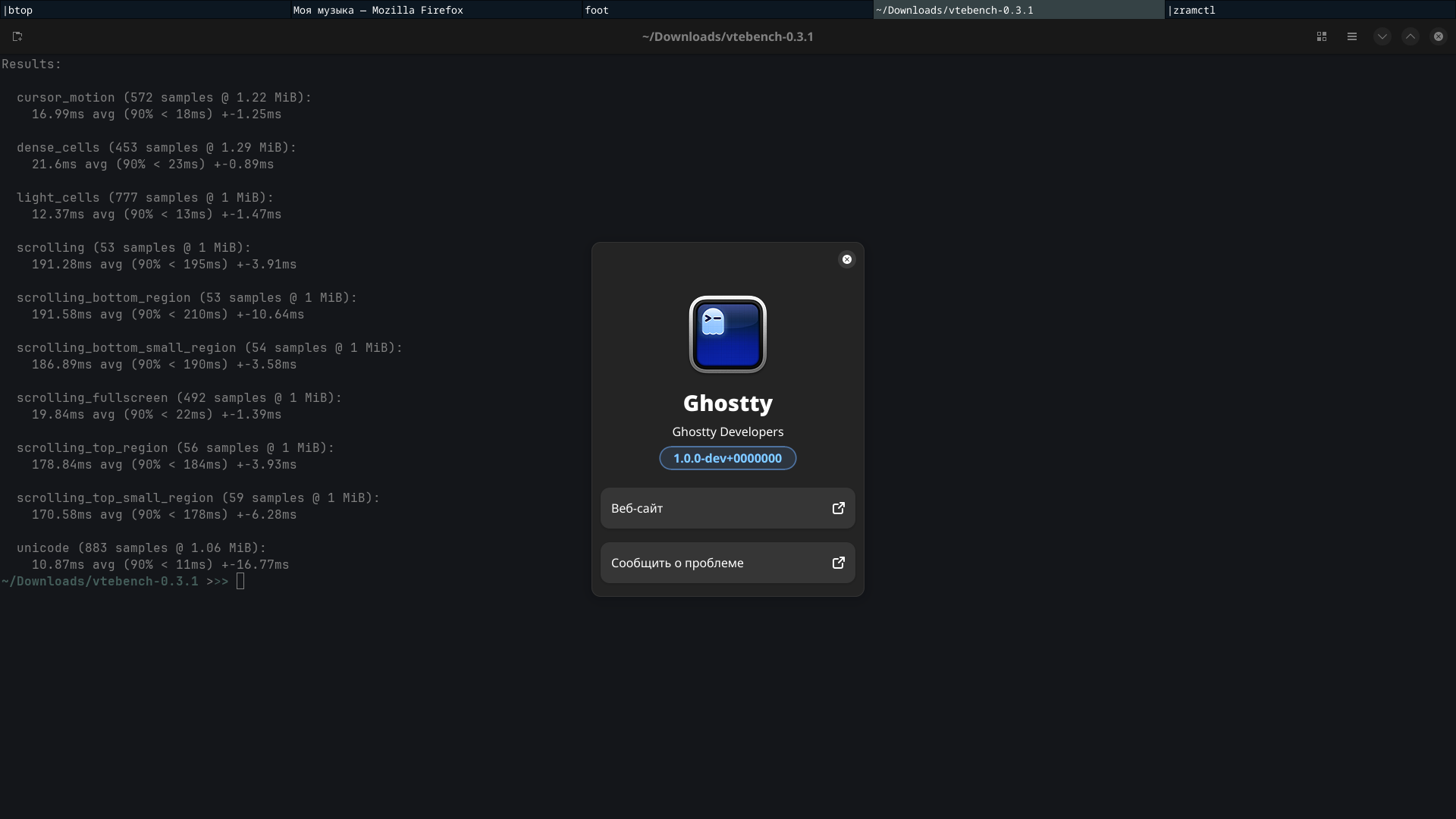The image size is (1456, 819).
Task: Click the 178.84ms avg result line
Action: coord(165,465)
